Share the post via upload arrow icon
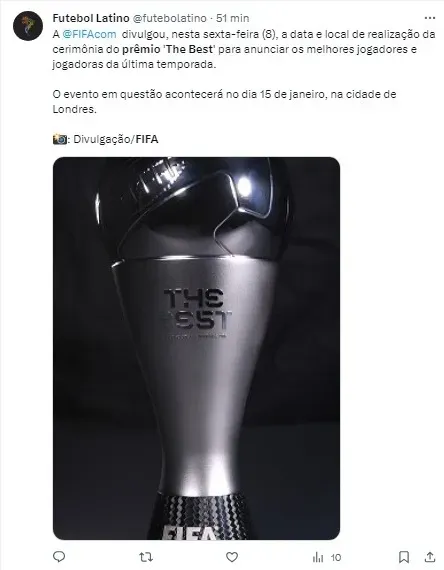This screenshot has height=570, width=444. (x=430, y=557)
